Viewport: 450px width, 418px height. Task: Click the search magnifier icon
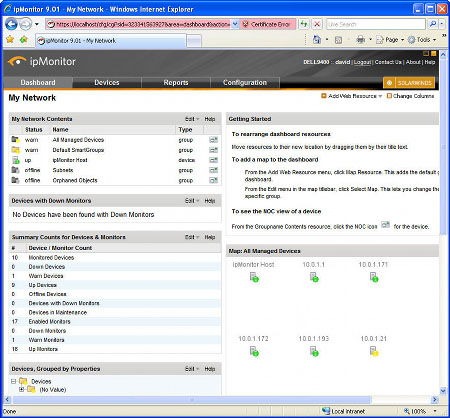[x=433, y=24]
